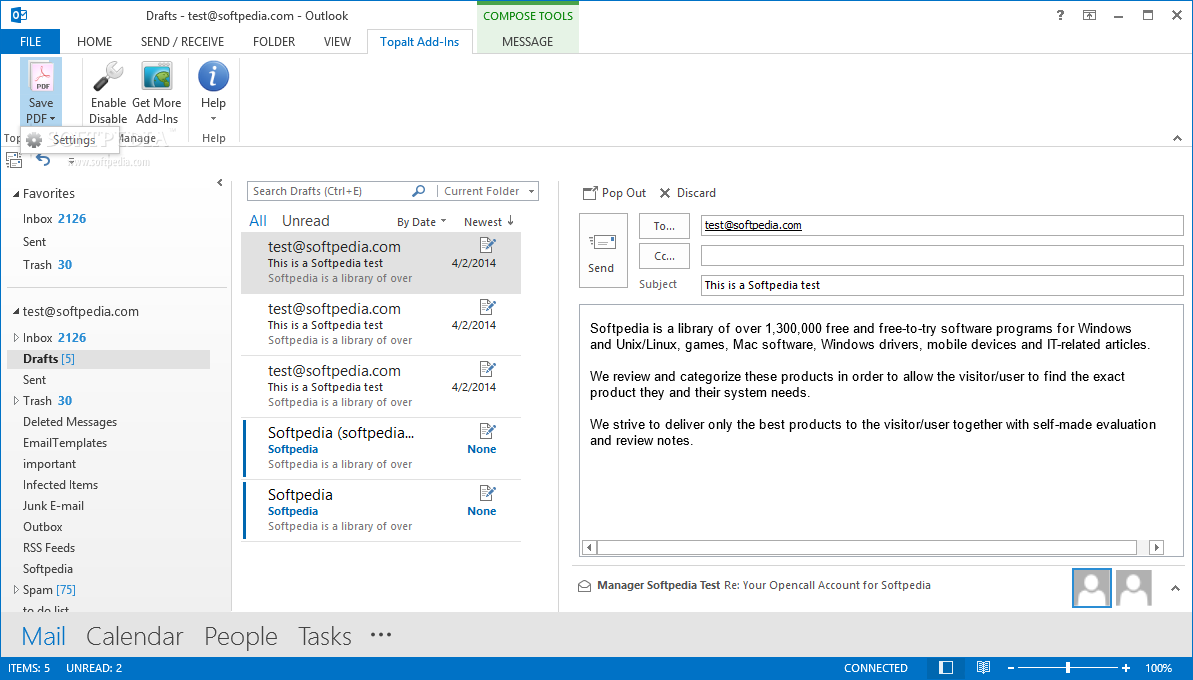Click the Undo arrow in quick access toolbar
Image resolution: width=1193 pixels, height=680 pixels.
click(x=43, y=160)
